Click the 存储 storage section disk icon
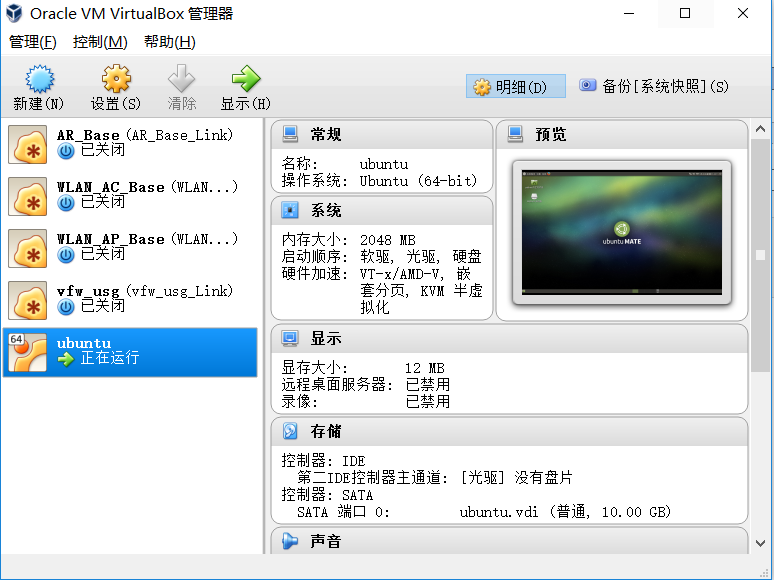 [x=290, y=431]
